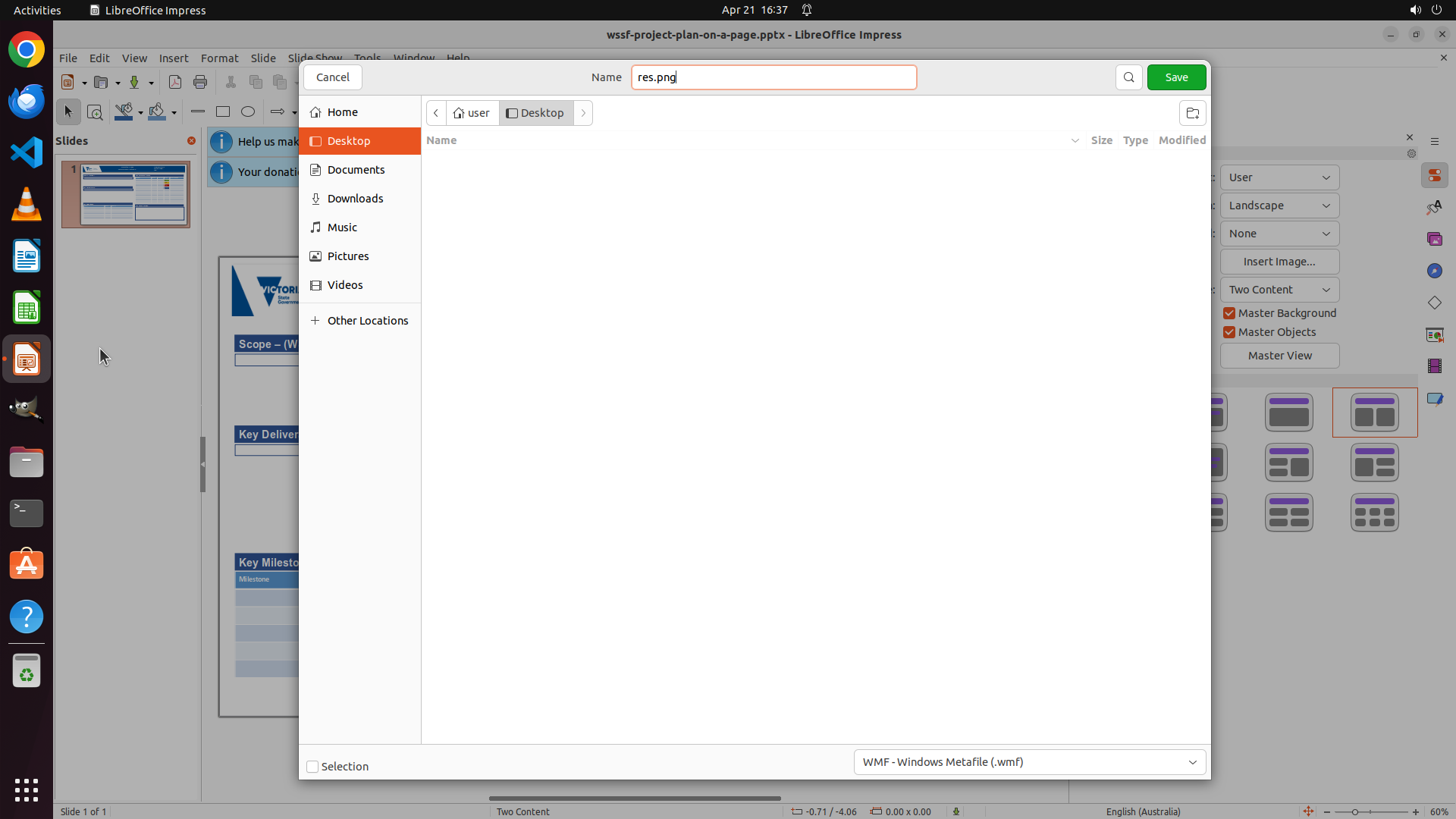
Task: Open the Two Content layout dropdown
Action: 1279,290
